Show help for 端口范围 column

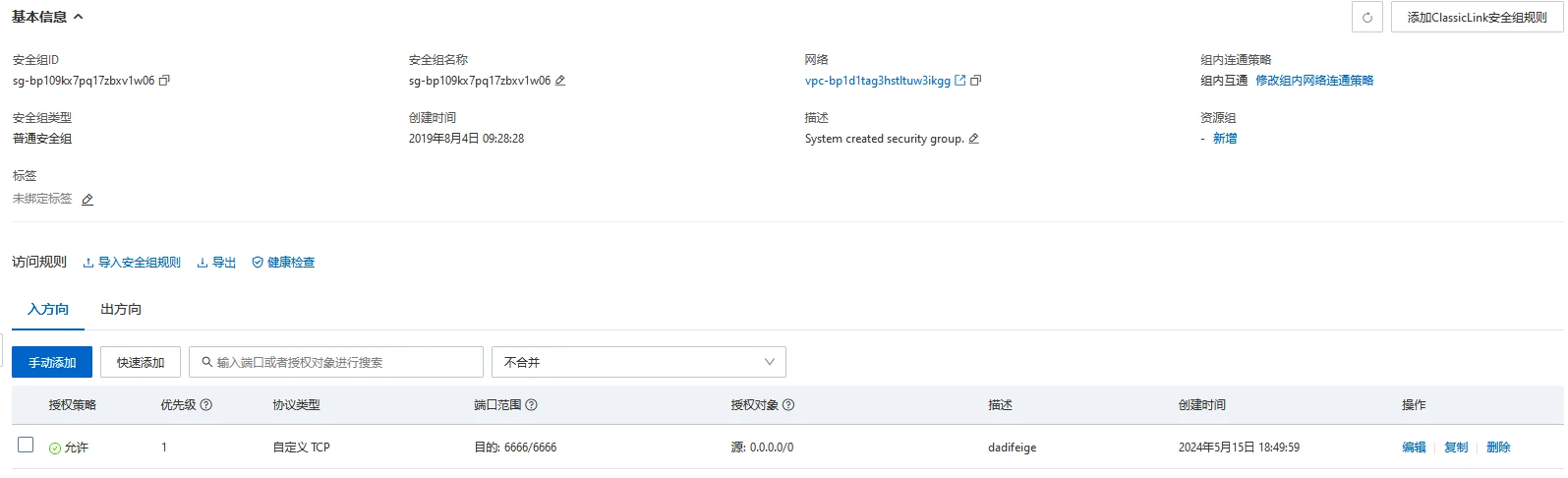(532, 405)
